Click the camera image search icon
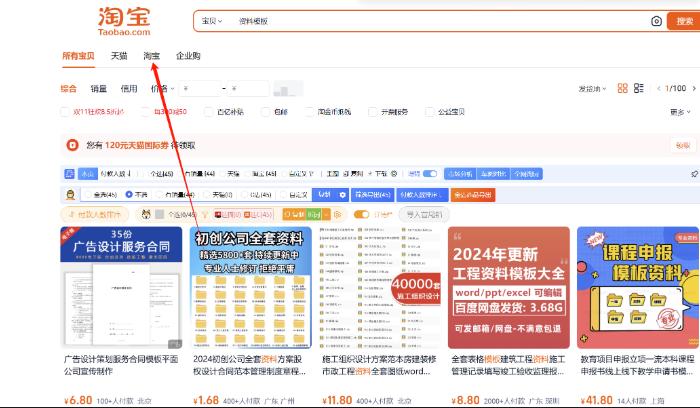Image resolution: width=700 pixels, height=408 pixels. pyautogui.click(x=656, y=20)
